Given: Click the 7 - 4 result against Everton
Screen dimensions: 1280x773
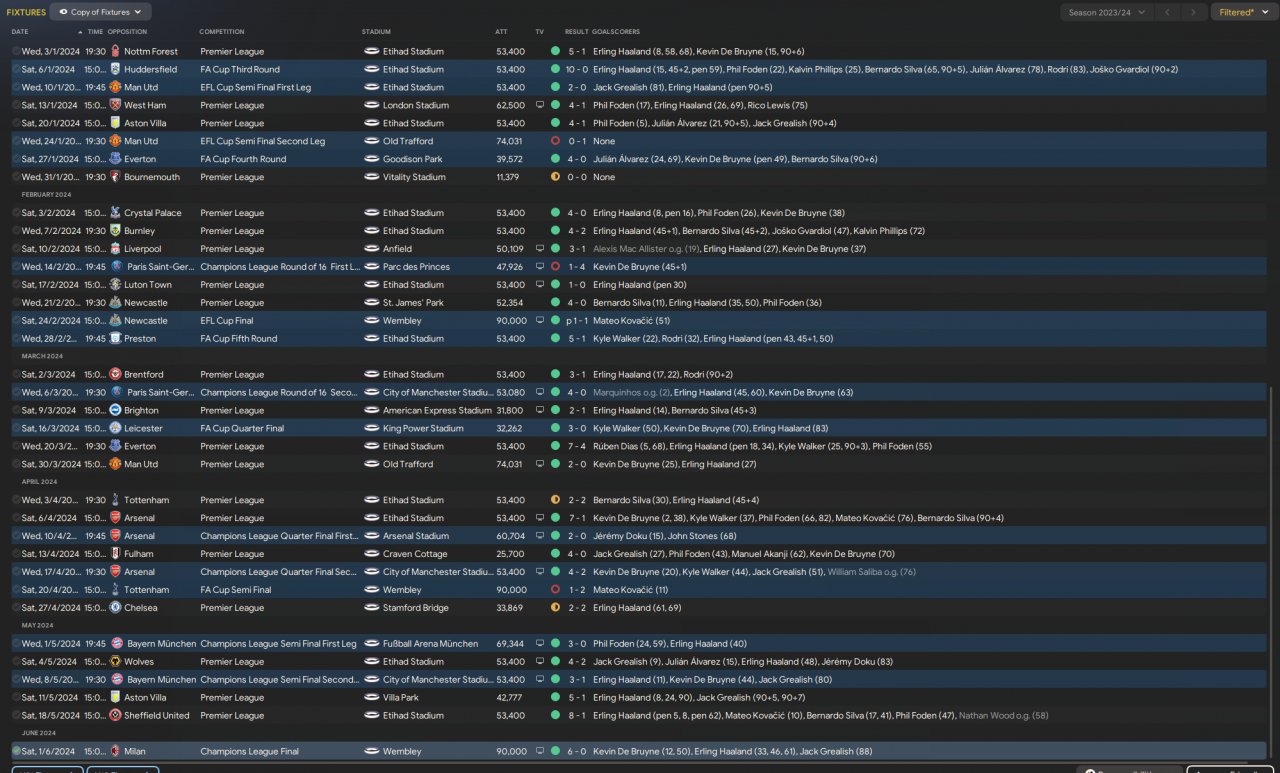Looking at the screenshot, I should coord(577,447).
